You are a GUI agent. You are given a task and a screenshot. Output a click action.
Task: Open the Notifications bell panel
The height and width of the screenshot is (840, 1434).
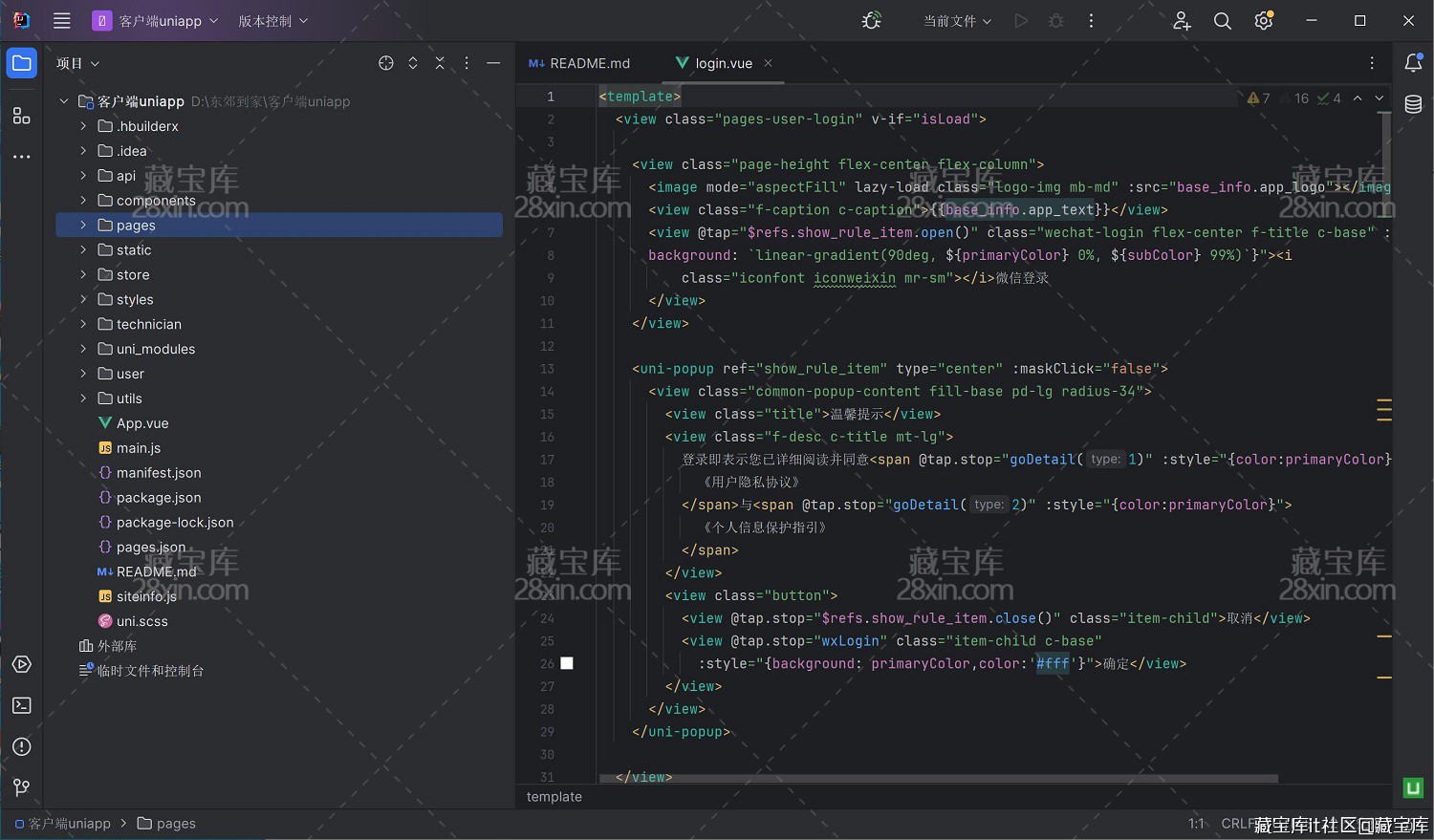tap(1413, 63)
